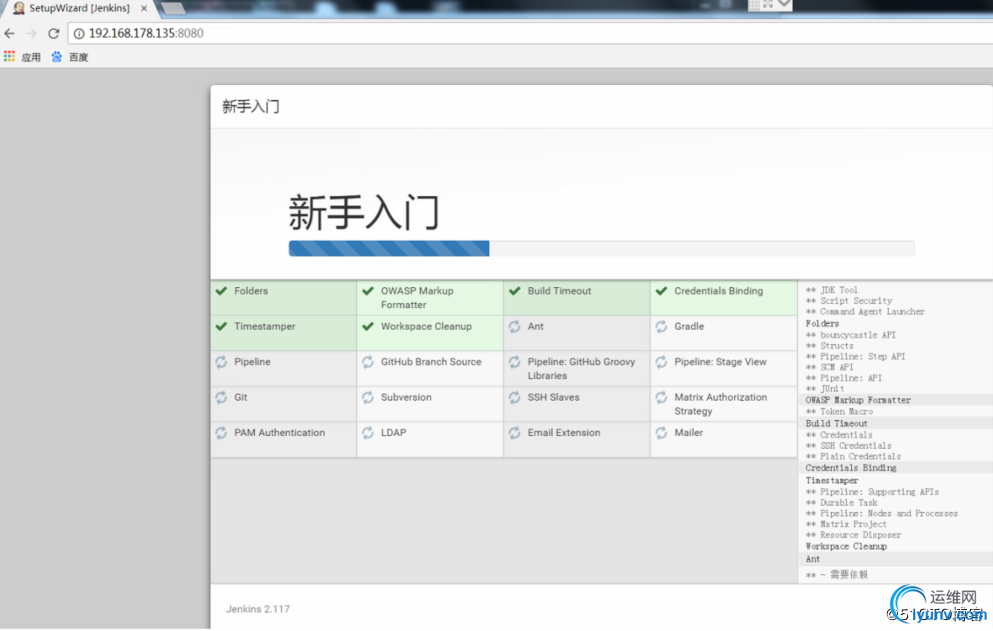Click '** Pipeline: Nodes and Processes' log line
Screen dimensions: 993x631
882,513
